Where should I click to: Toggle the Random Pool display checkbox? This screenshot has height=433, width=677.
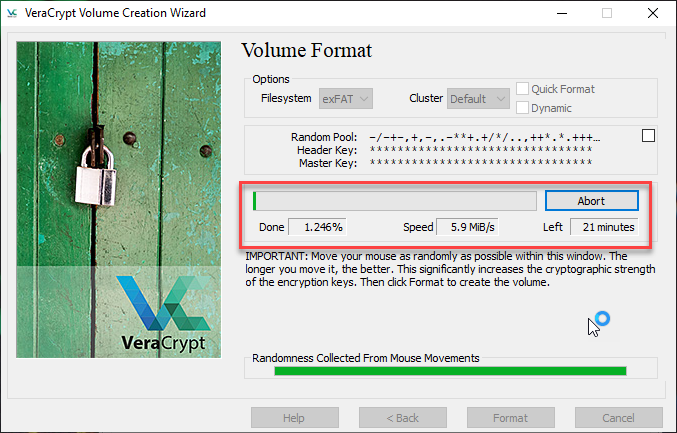[648, 136]
